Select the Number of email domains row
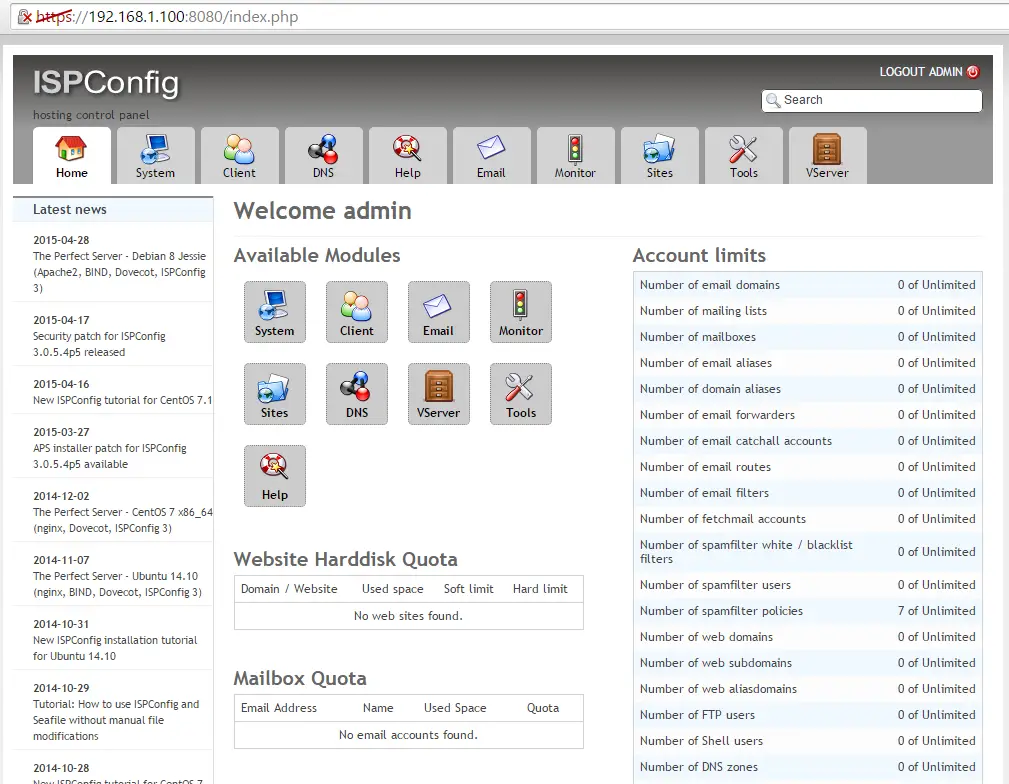 point(808,285)
